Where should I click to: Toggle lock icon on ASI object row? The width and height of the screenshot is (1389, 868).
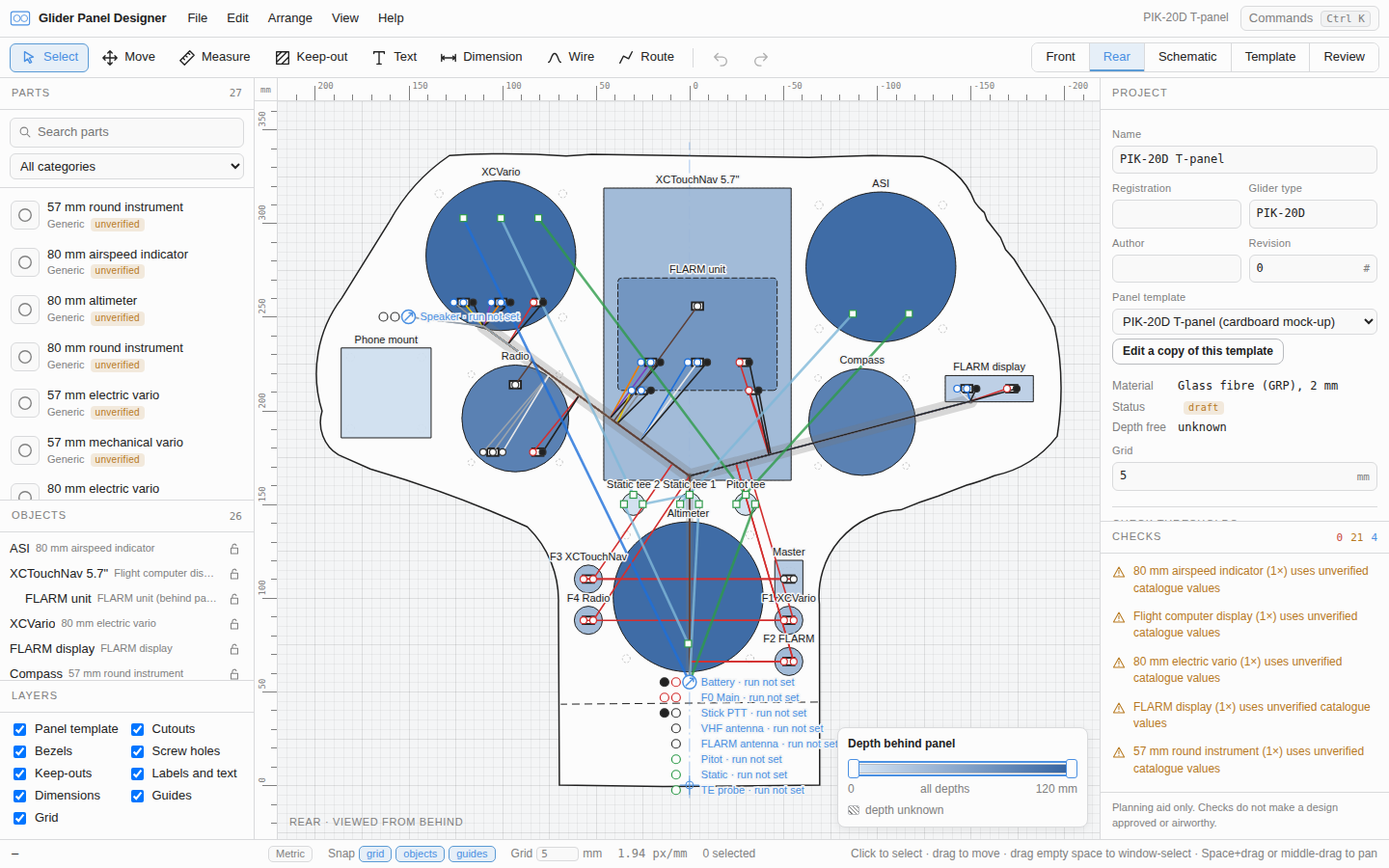pos(234,549)
